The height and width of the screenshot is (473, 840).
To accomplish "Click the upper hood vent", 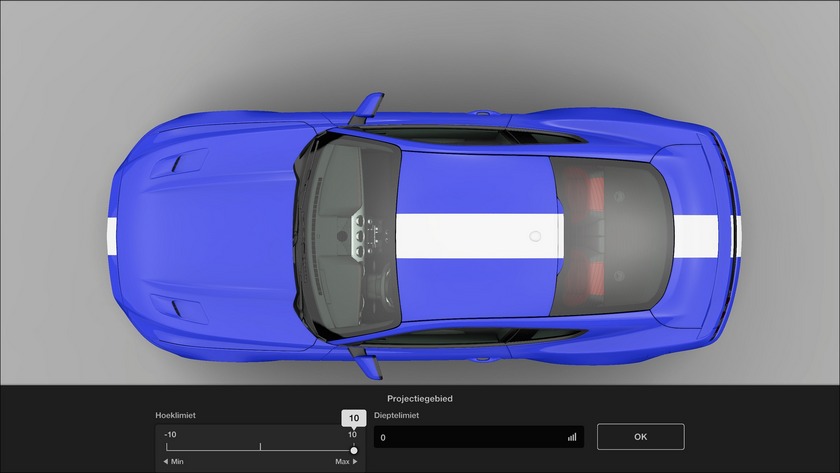I will tap(186, 162).
